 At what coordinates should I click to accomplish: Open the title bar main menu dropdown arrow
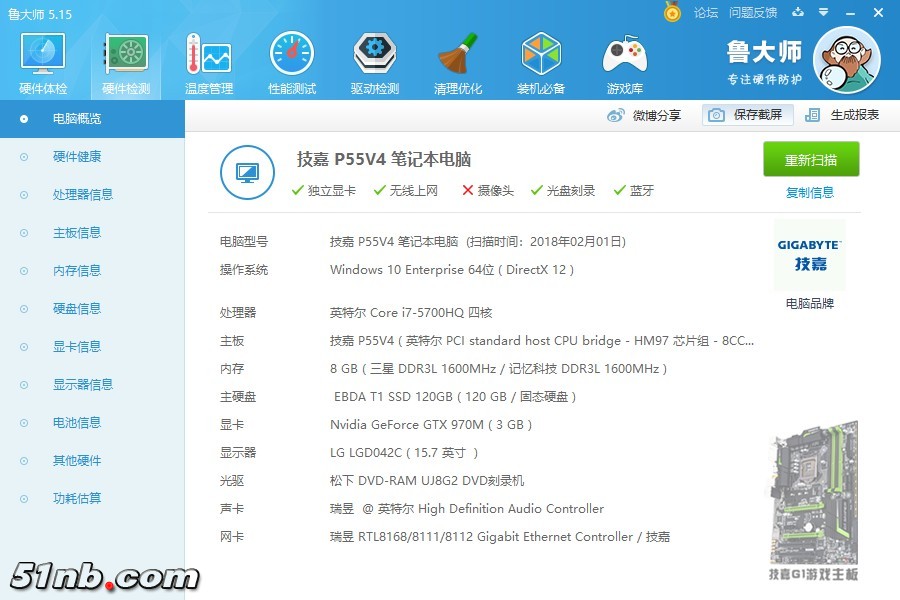(823, 13)
